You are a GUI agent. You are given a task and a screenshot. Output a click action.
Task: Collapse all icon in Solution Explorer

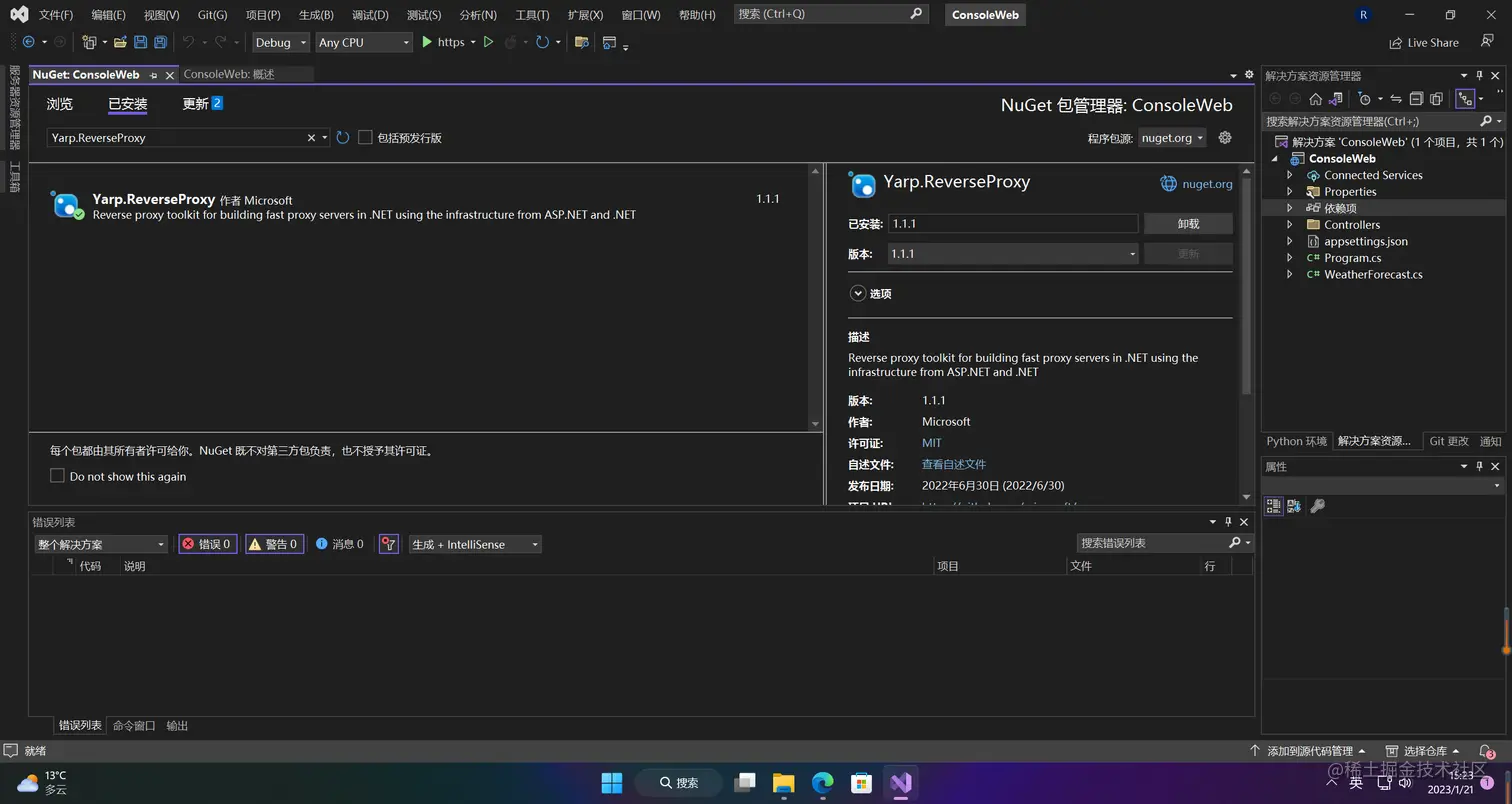1416,98
